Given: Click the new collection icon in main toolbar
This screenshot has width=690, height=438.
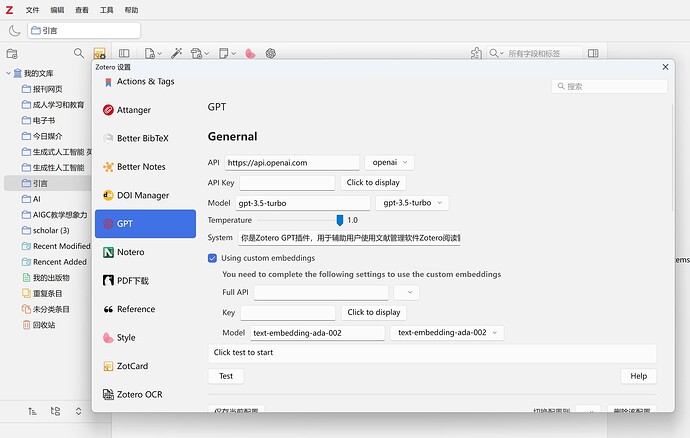Looking at the screenshot, I should (x=12, y=54).
